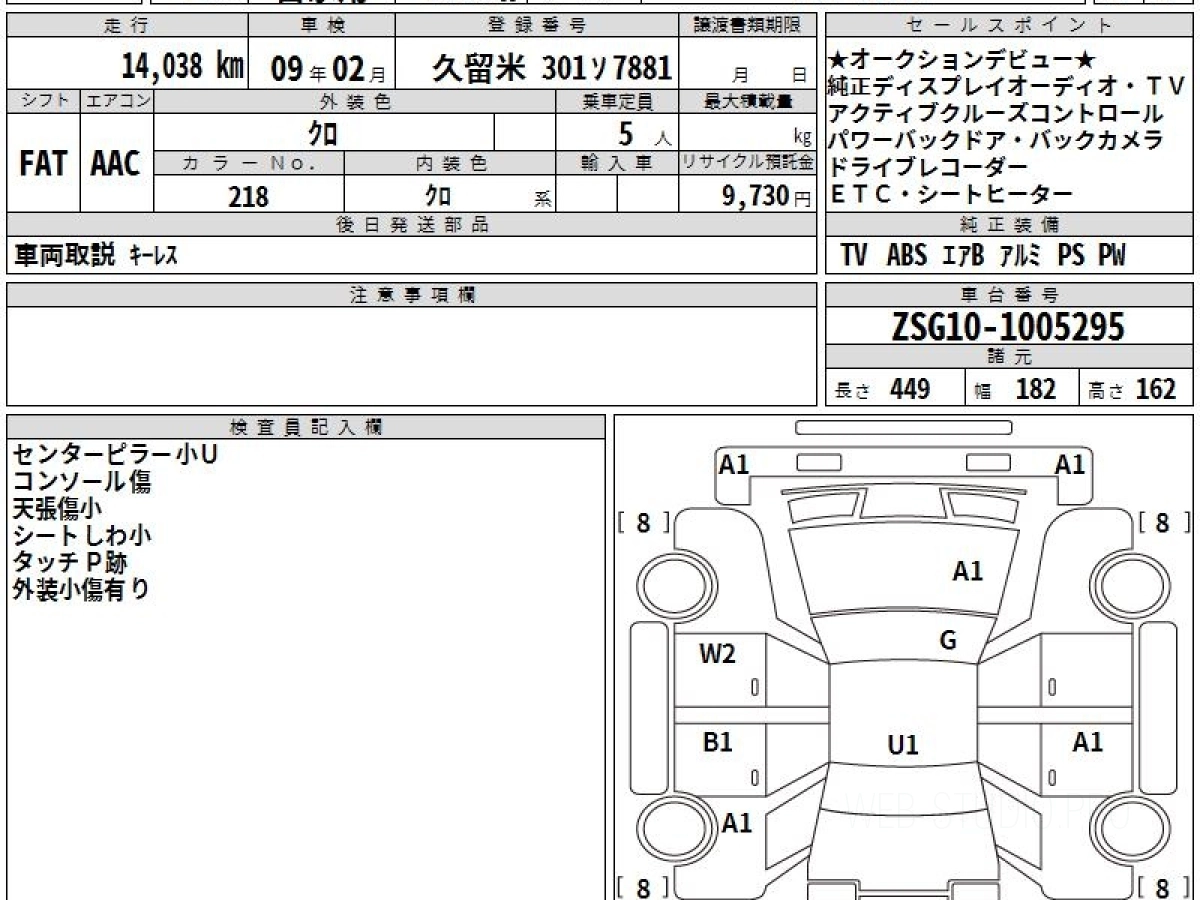Screen dimensions: 1200x900
Task: Select アクティブクルーズコントロール text
Action: [996, 114]
